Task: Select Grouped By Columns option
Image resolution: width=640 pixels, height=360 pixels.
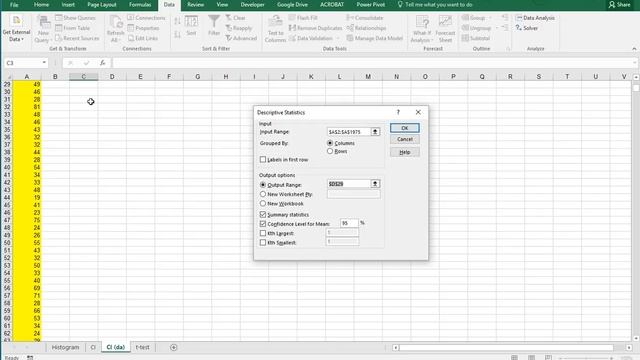Action: tap(330, 143)
